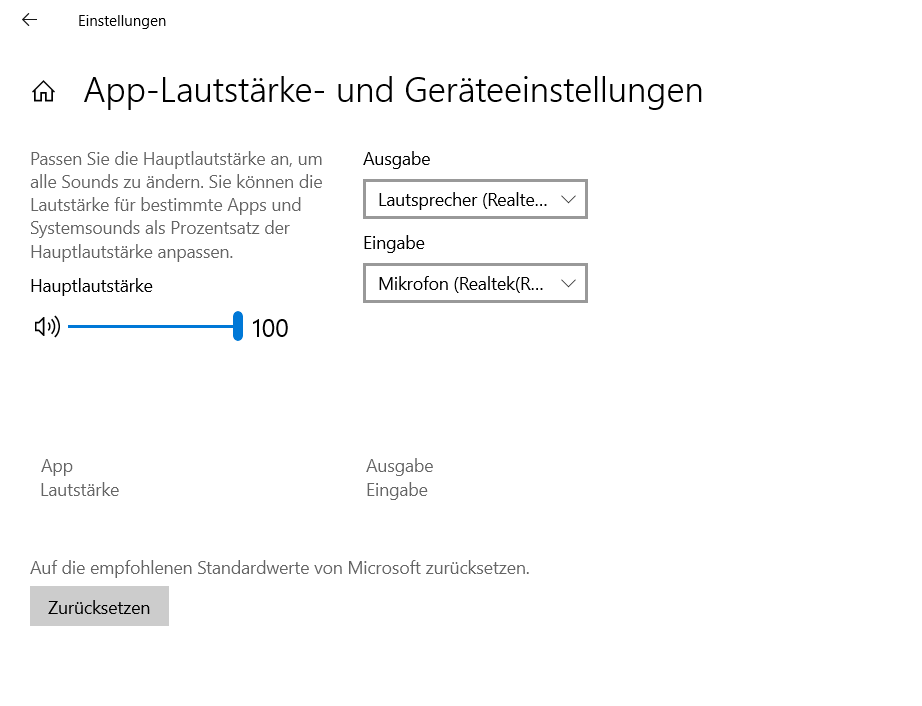Viewport: 922px width, 706px height.
Task: Click the Eingabe label above the Mikrofon dropdown
Action: point(393,243)
